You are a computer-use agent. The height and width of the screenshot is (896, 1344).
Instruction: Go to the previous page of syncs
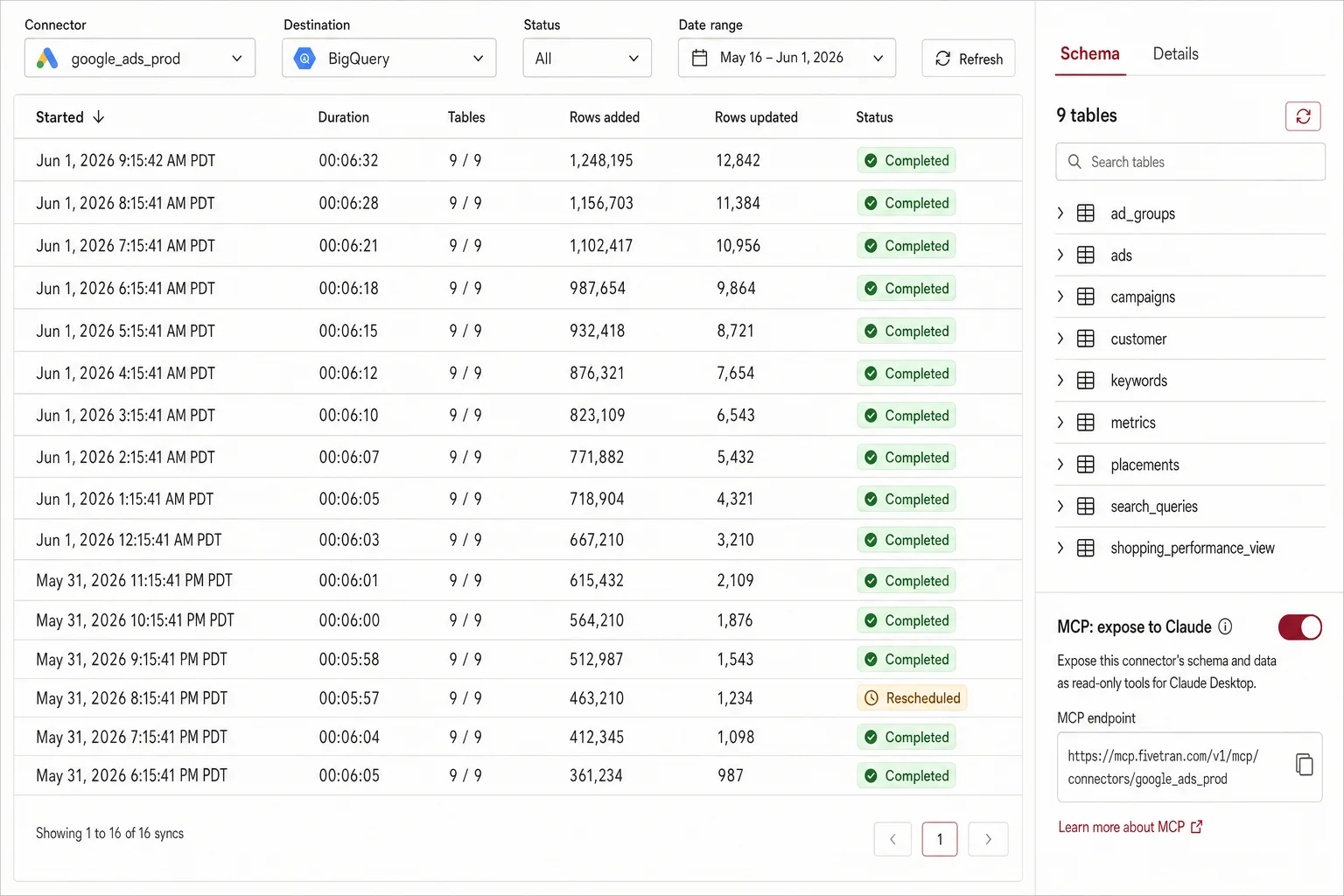pos(892,839)
